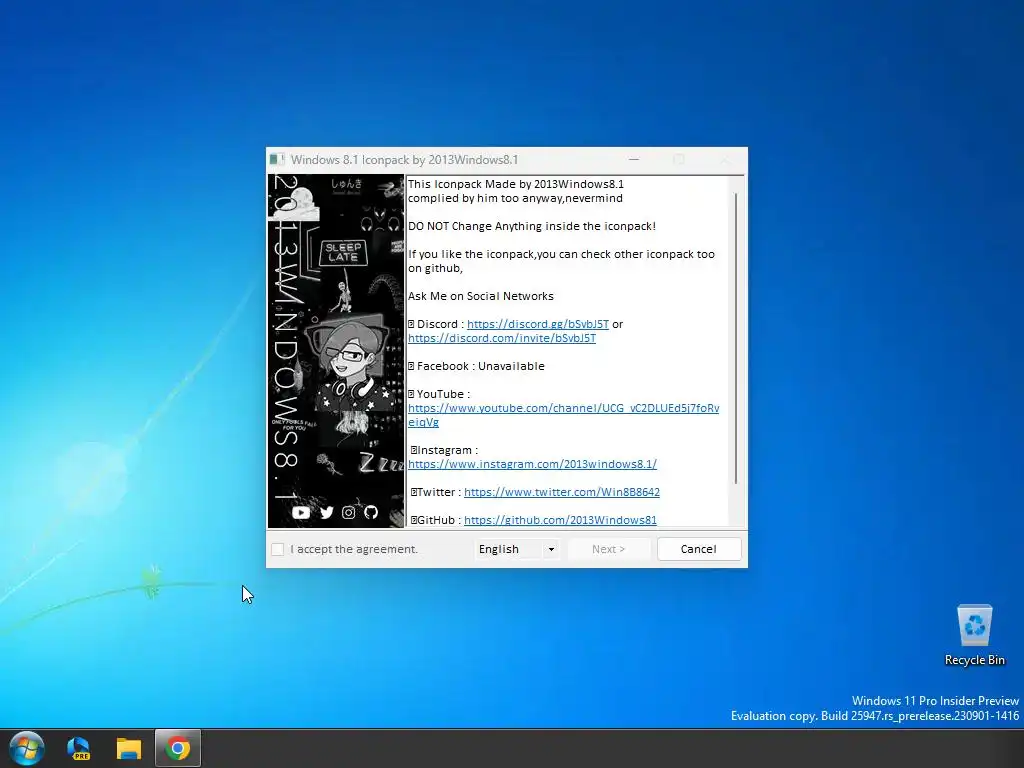Screen dimensions: 1024x768
Task: Open the discord.gg/bSvbJ5T link
Action: pyautogui.click(x=537, y=324)
